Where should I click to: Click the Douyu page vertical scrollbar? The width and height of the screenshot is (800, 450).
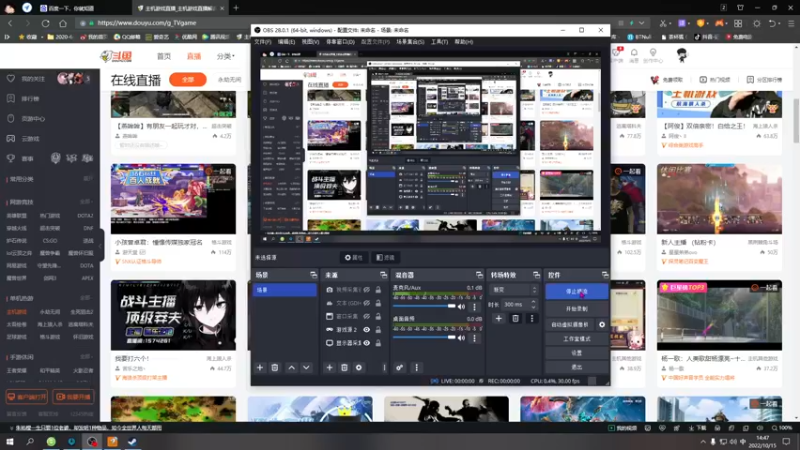pos(796,121)
